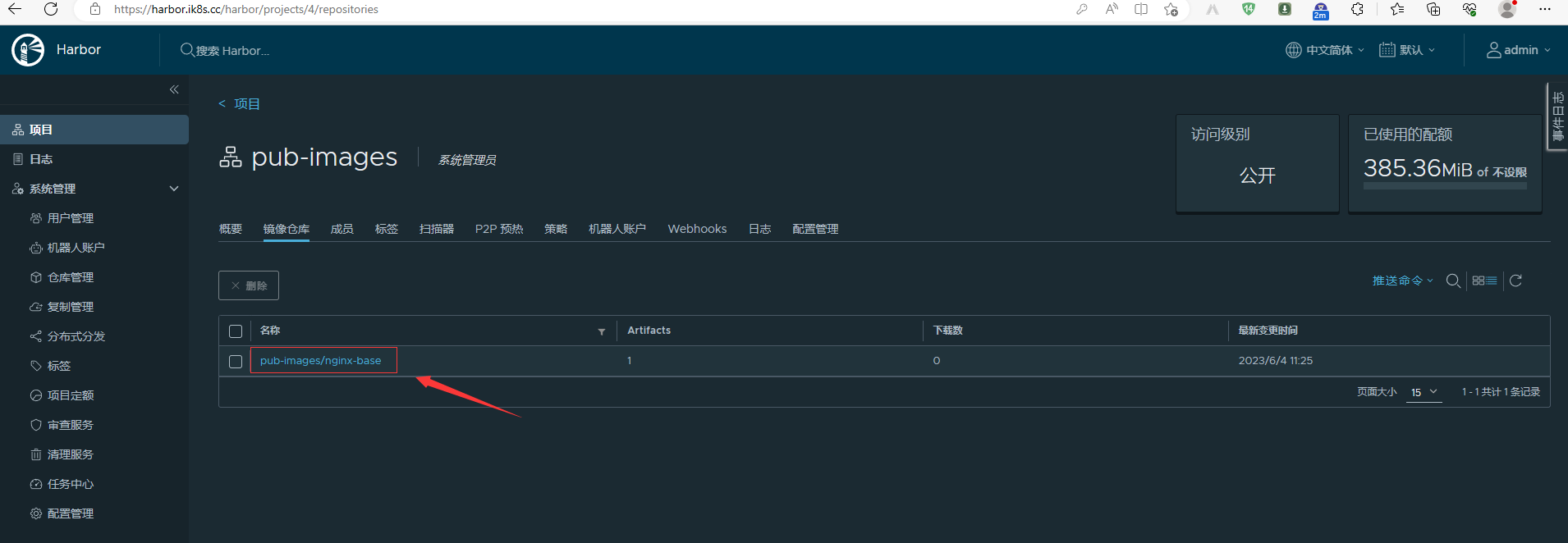
Task: Open 用户管理 in the sidebar
Action: (x=71, y=218)
